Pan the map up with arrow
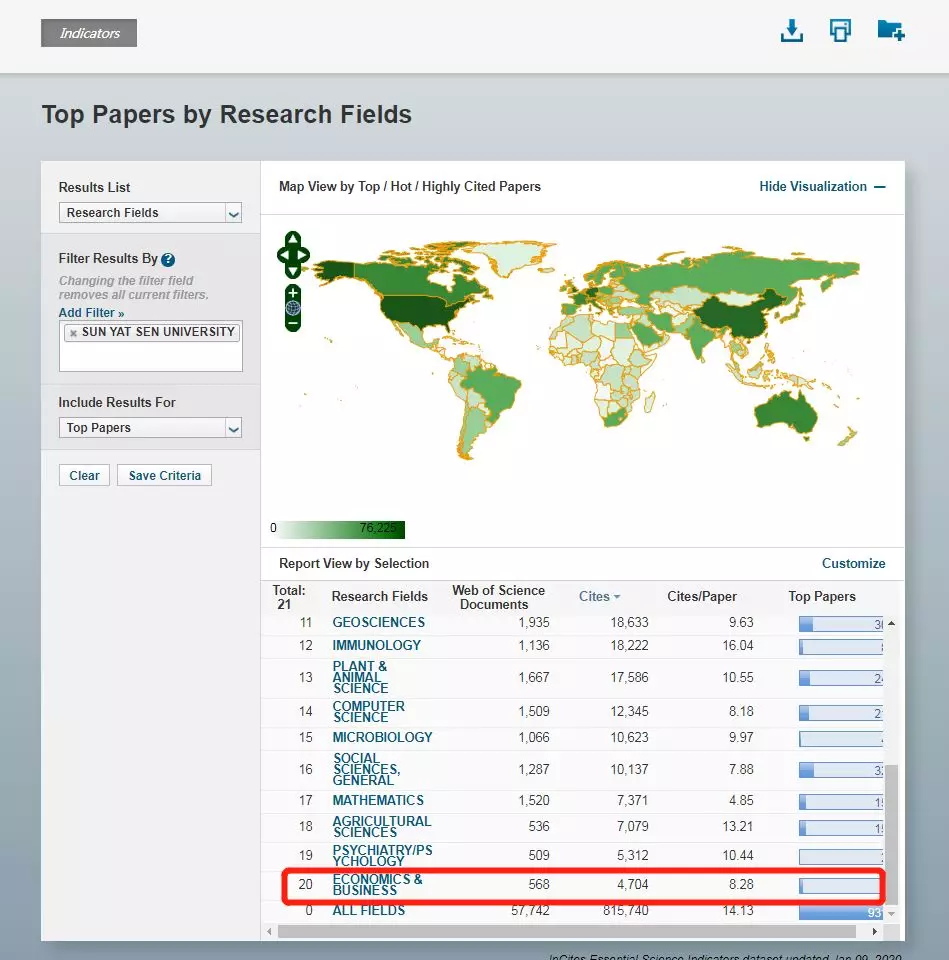The image size is (949, 960). click(292, 240)
